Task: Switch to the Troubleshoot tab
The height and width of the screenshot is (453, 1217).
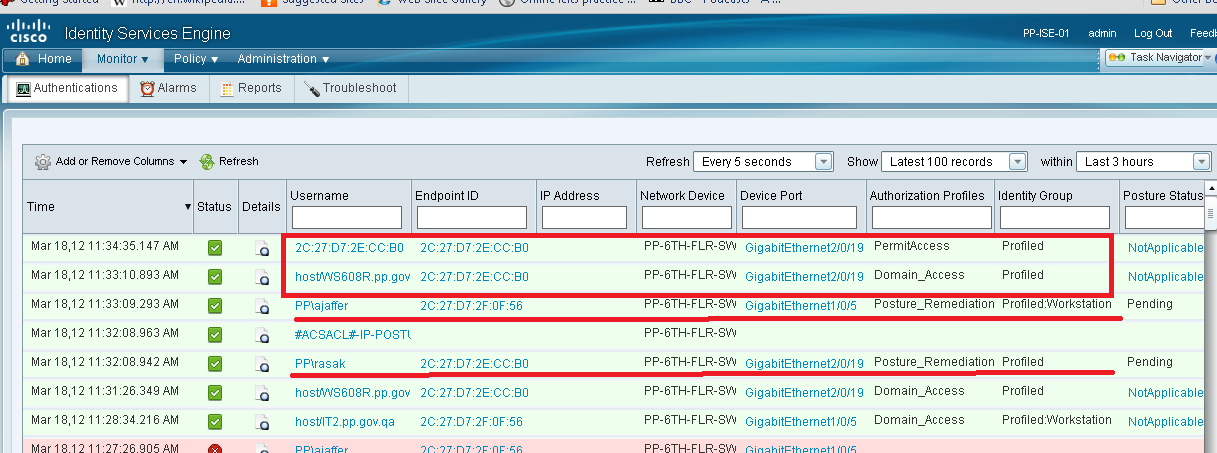Action: tap(350, 88)
